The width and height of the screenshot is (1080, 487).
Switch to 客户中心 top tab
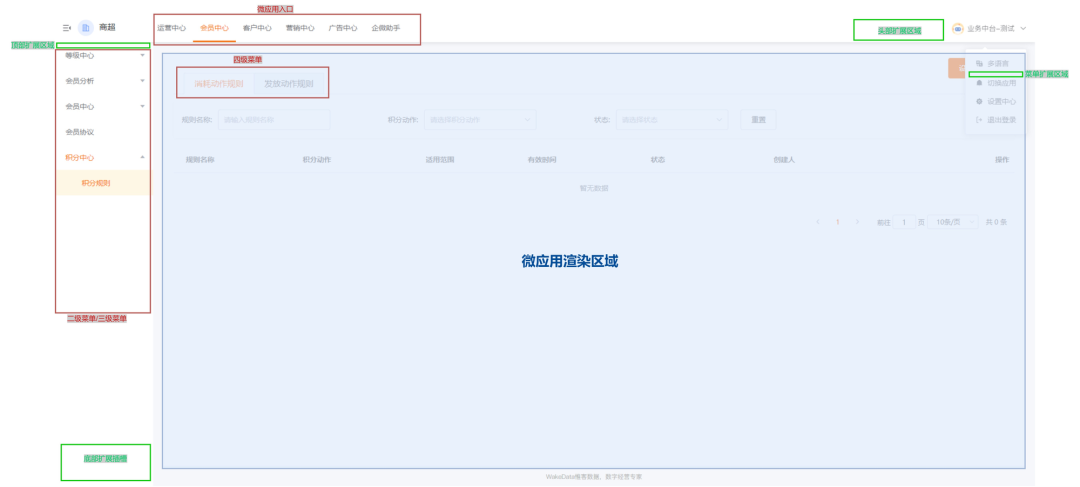pos(257,28)
